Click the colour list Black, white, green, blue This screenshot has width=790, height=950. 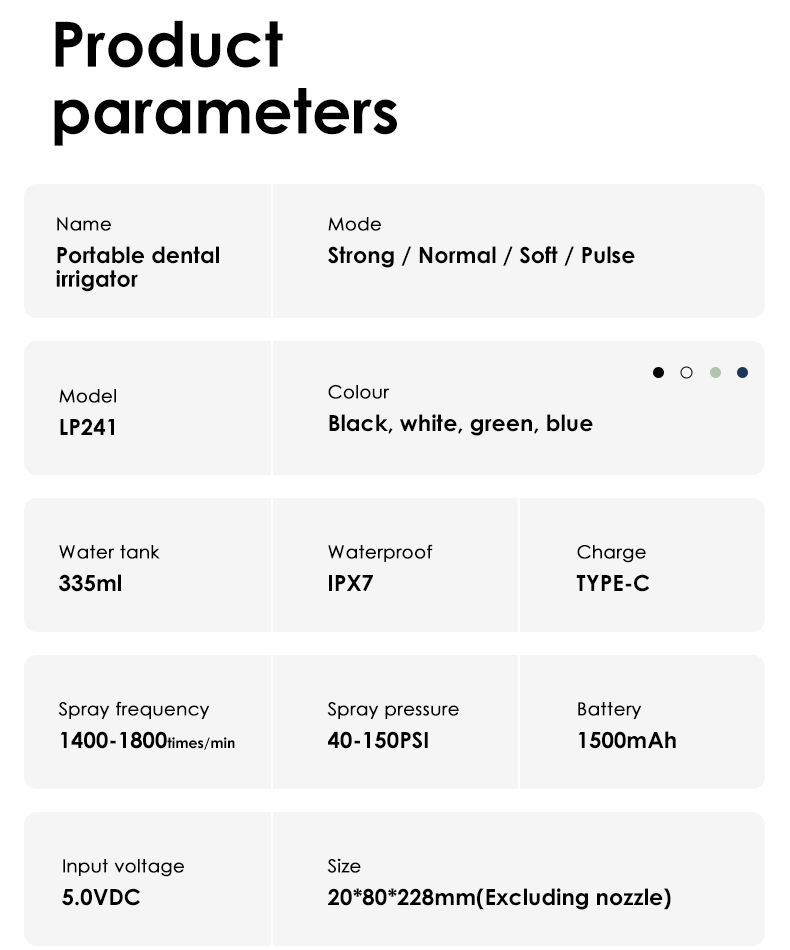(460, 424)
